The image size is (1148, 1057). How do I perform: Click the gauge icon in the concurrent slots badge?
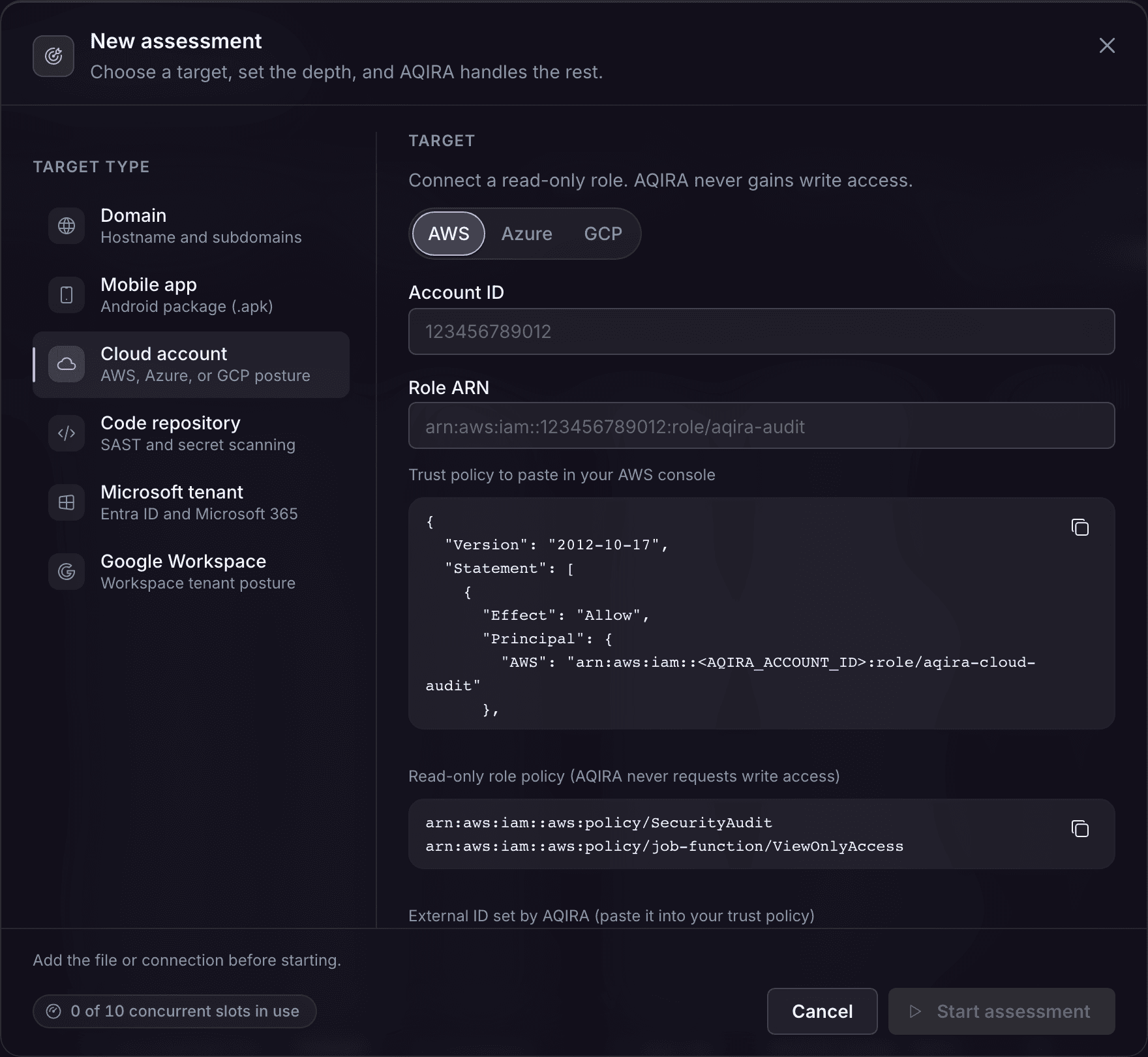coord(53,1011)
